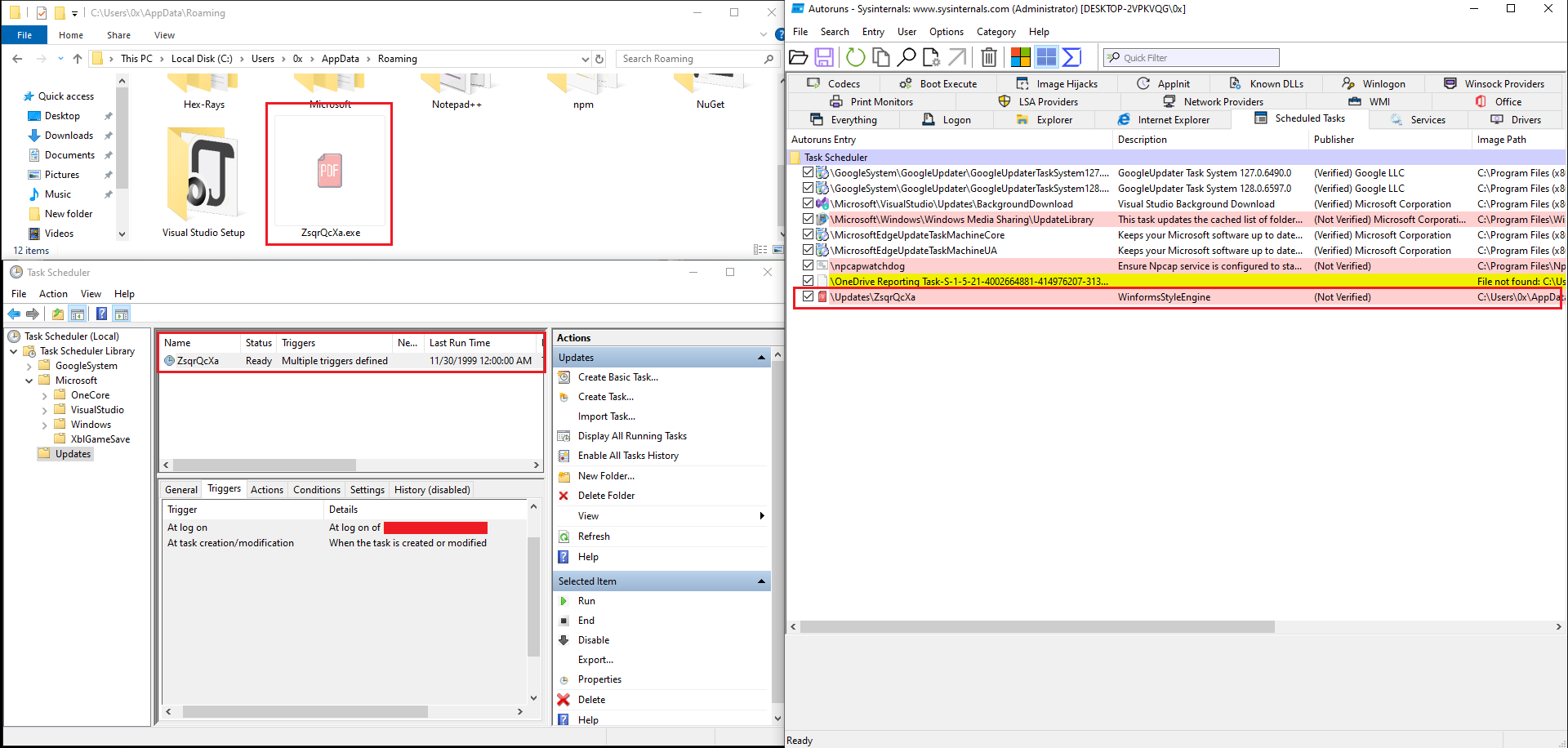Uncheck the \Updates\ZsqrQcXa Autoruns entry checkbox

[808, 296]
